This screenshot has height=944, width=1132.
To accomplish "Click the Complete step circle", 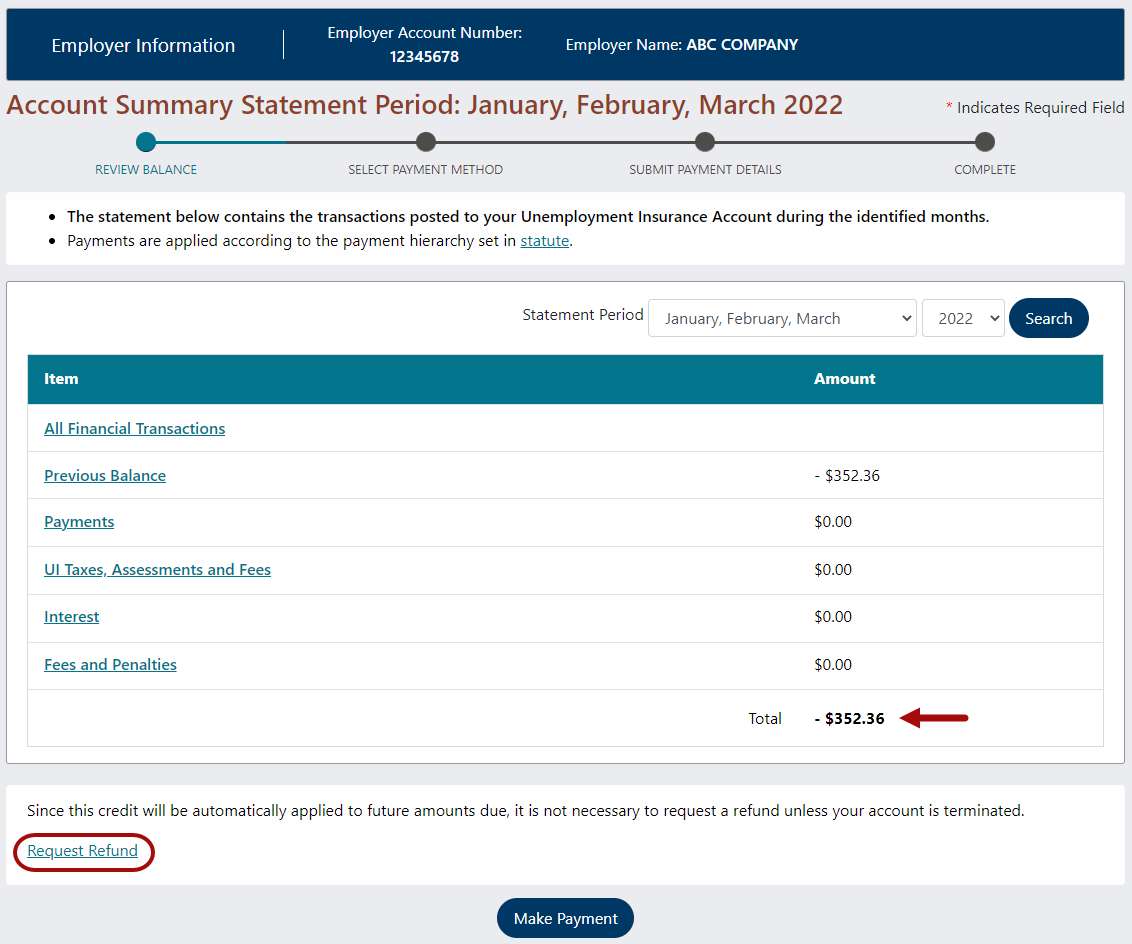I will pos(985,142).
